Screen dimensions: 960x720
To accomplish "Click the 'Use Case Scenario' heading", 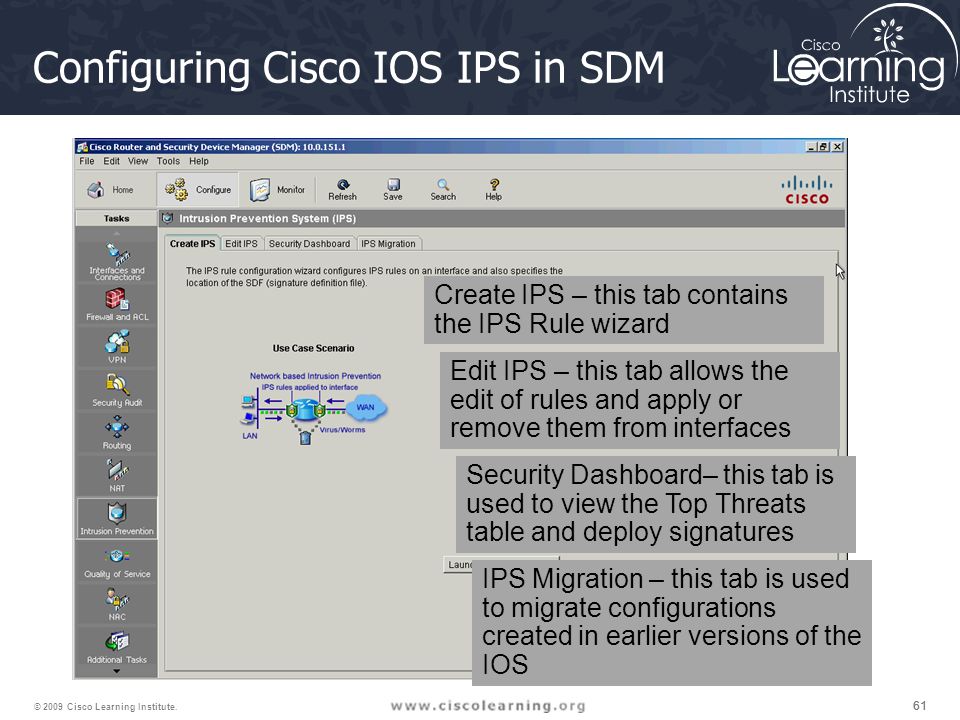I will [313, 348].
